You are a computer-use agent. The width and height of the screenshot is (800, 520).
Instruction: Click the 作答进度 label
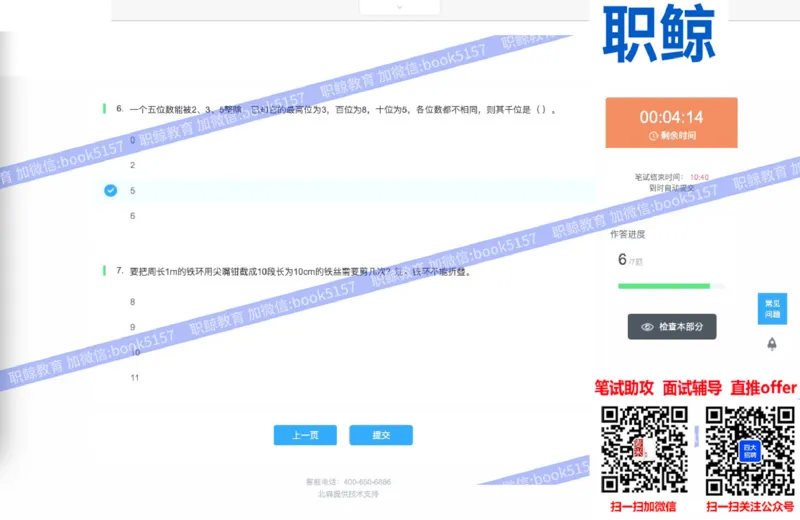tap(628, 234)
